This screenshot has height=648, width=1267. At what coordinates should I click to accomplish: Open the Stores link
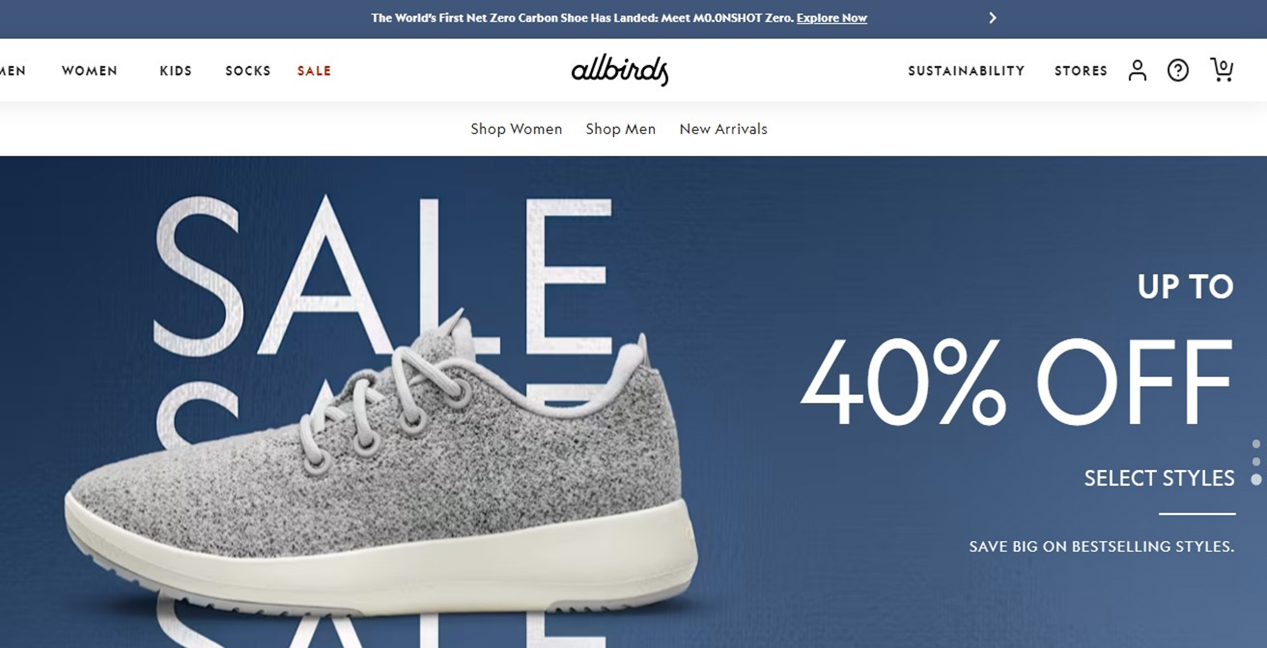[x=1081, y=71]
